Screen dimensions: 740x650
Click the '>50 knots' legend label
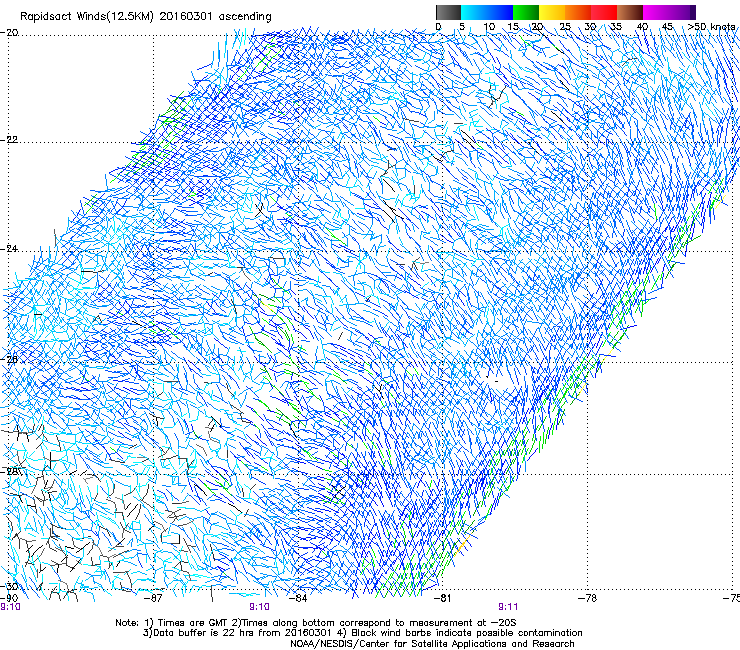click(711, 27)
